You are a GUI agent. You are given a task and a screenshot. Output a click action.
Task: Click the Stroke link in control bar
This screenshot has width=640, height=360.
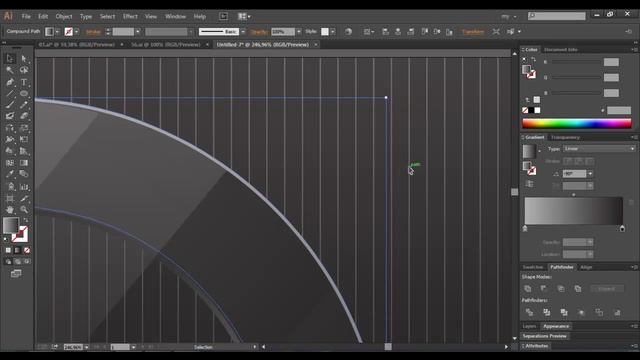[x=93, y=32]
